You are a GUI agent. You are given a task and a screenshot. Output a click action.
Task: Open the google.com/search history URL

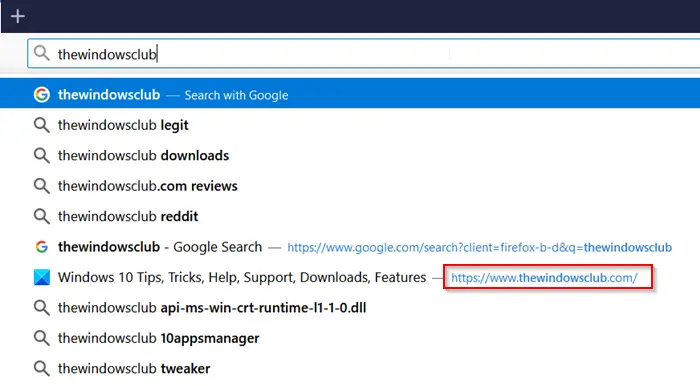click(479, 247)
